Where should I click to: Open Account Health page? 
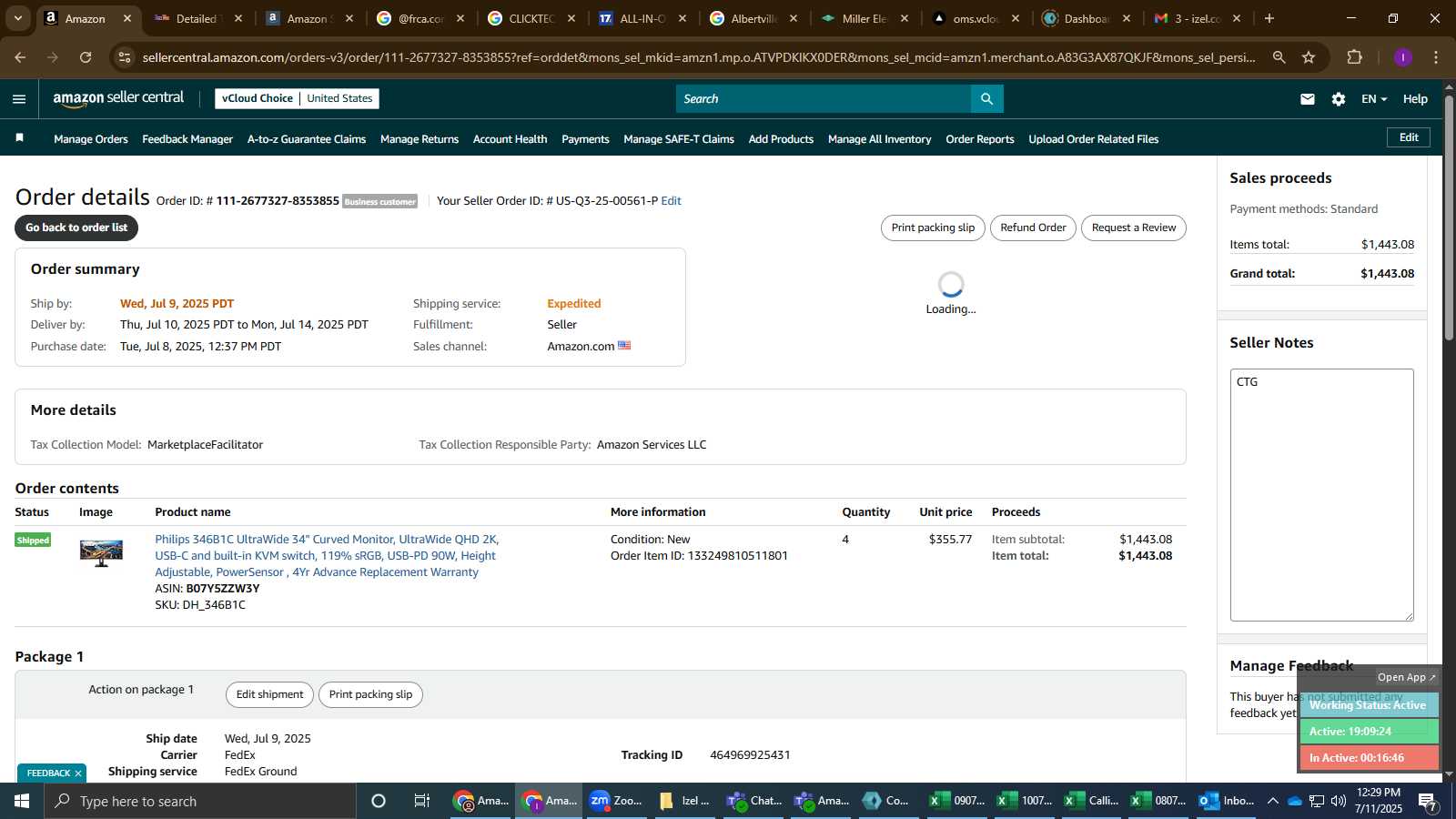(x=510, y=139)
